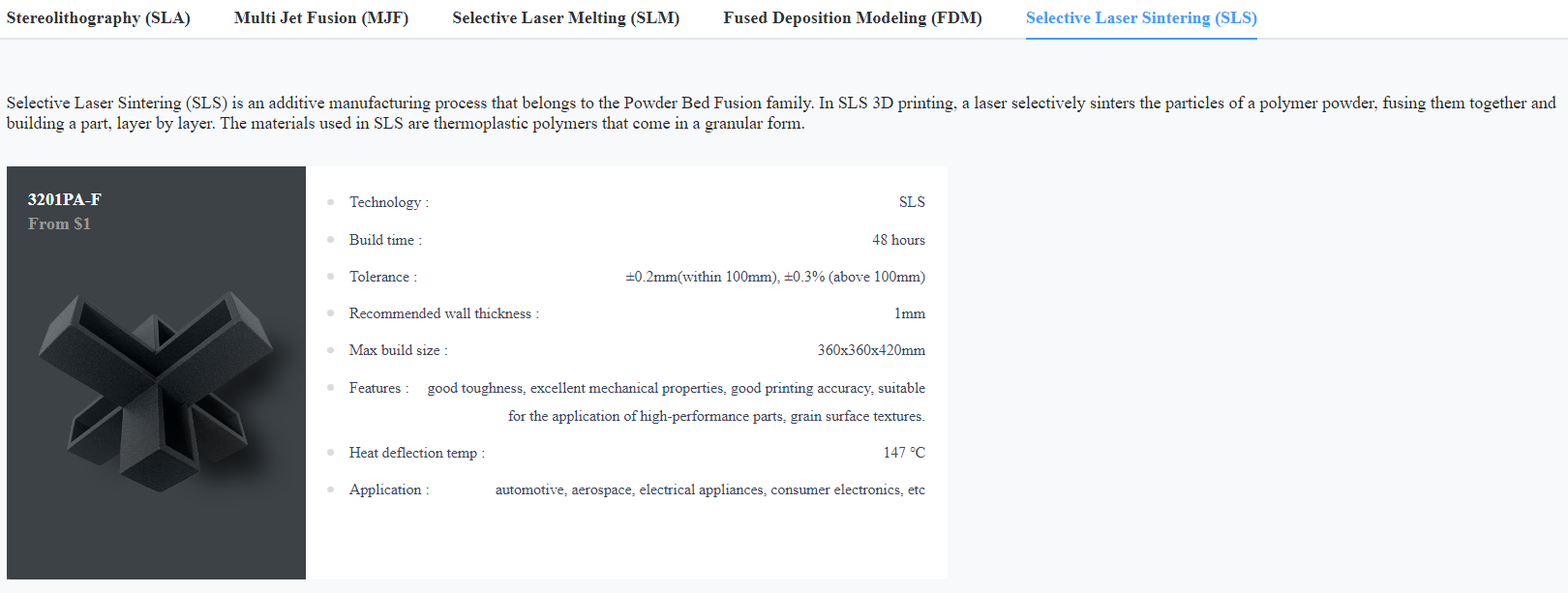Switch to the Stereolithography (SLA) tab
This screenshot has width=1568, height=593.
98,18
